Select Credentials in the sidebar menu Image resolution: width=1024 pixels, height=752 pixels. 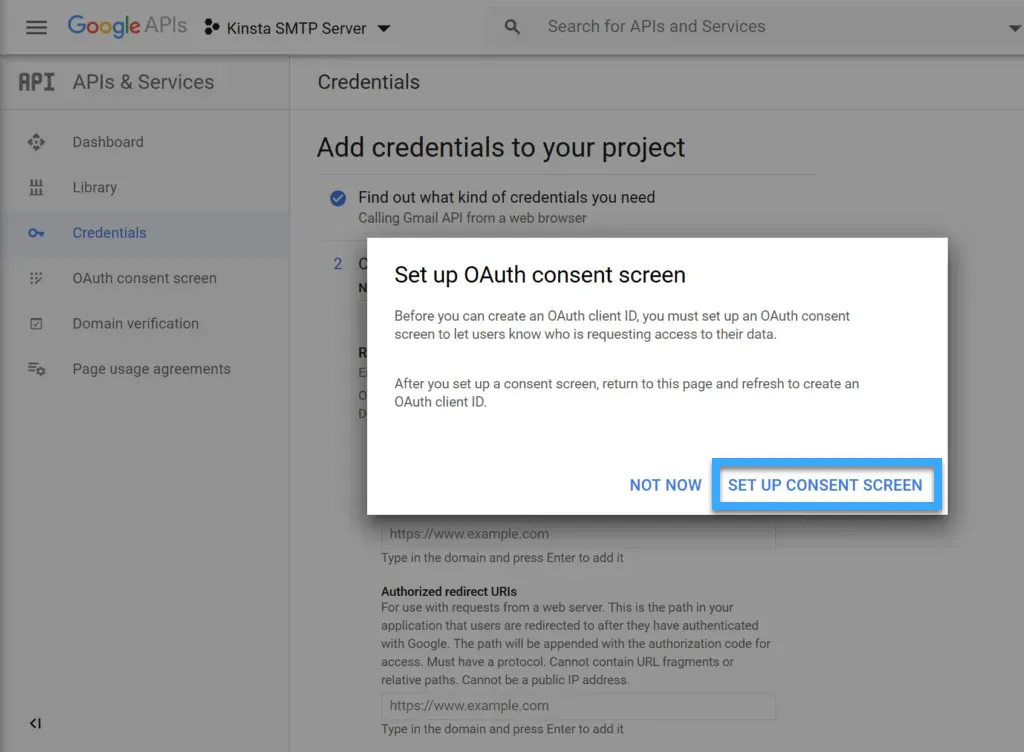tap(109, 232)
